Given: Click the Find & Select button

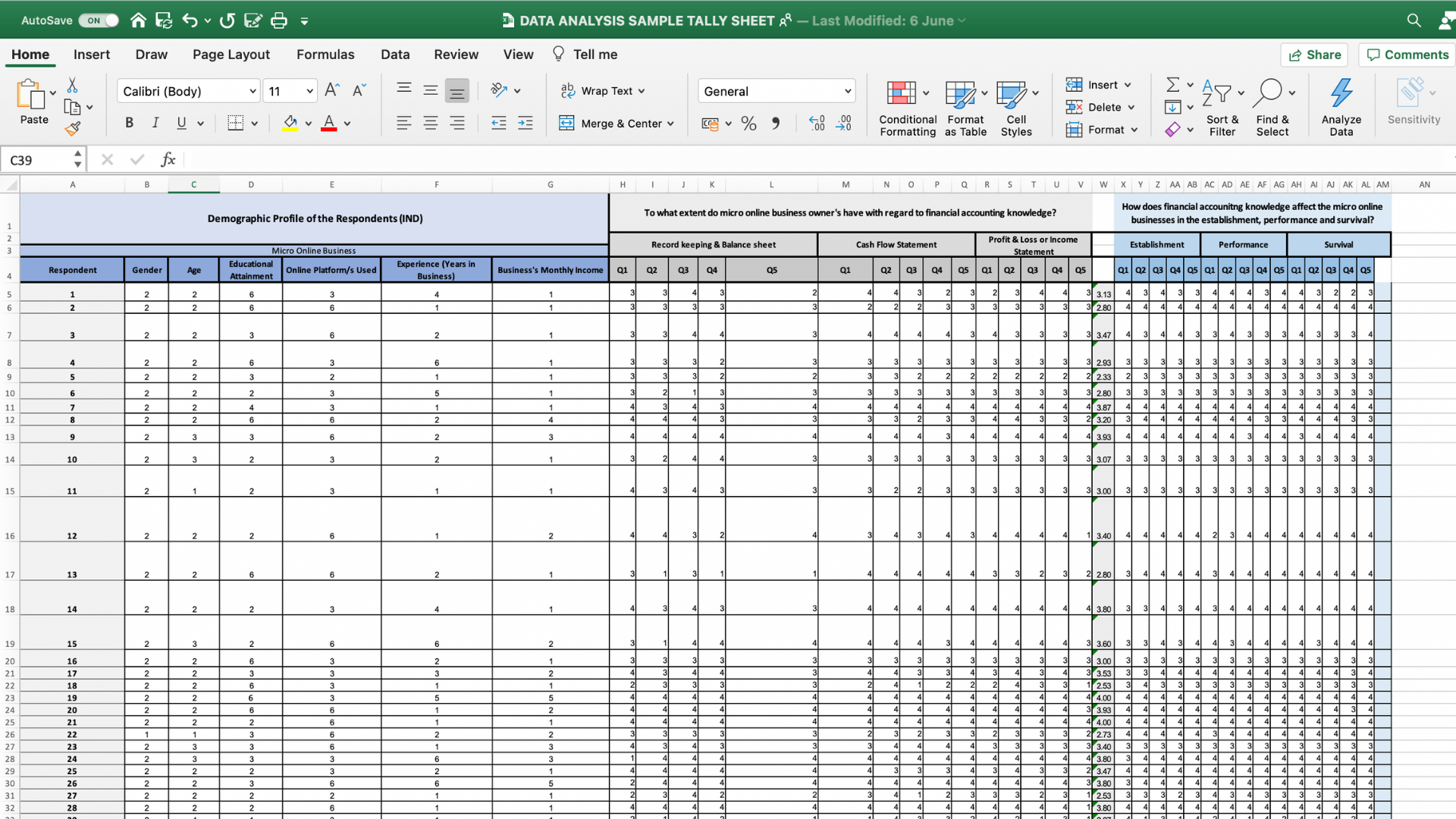Looking at the screenshot, I should (1272, 107).
